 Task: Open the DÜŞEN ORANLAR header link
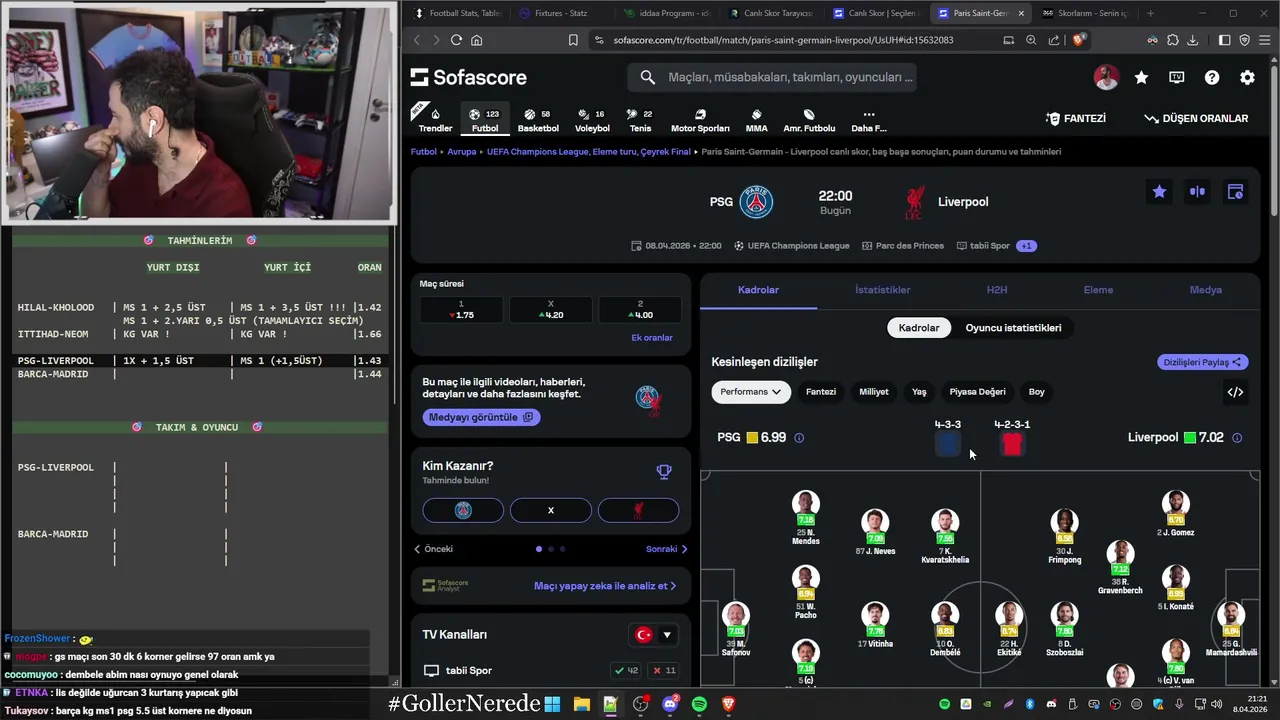pyautogui.click(x=1196, y=118)
